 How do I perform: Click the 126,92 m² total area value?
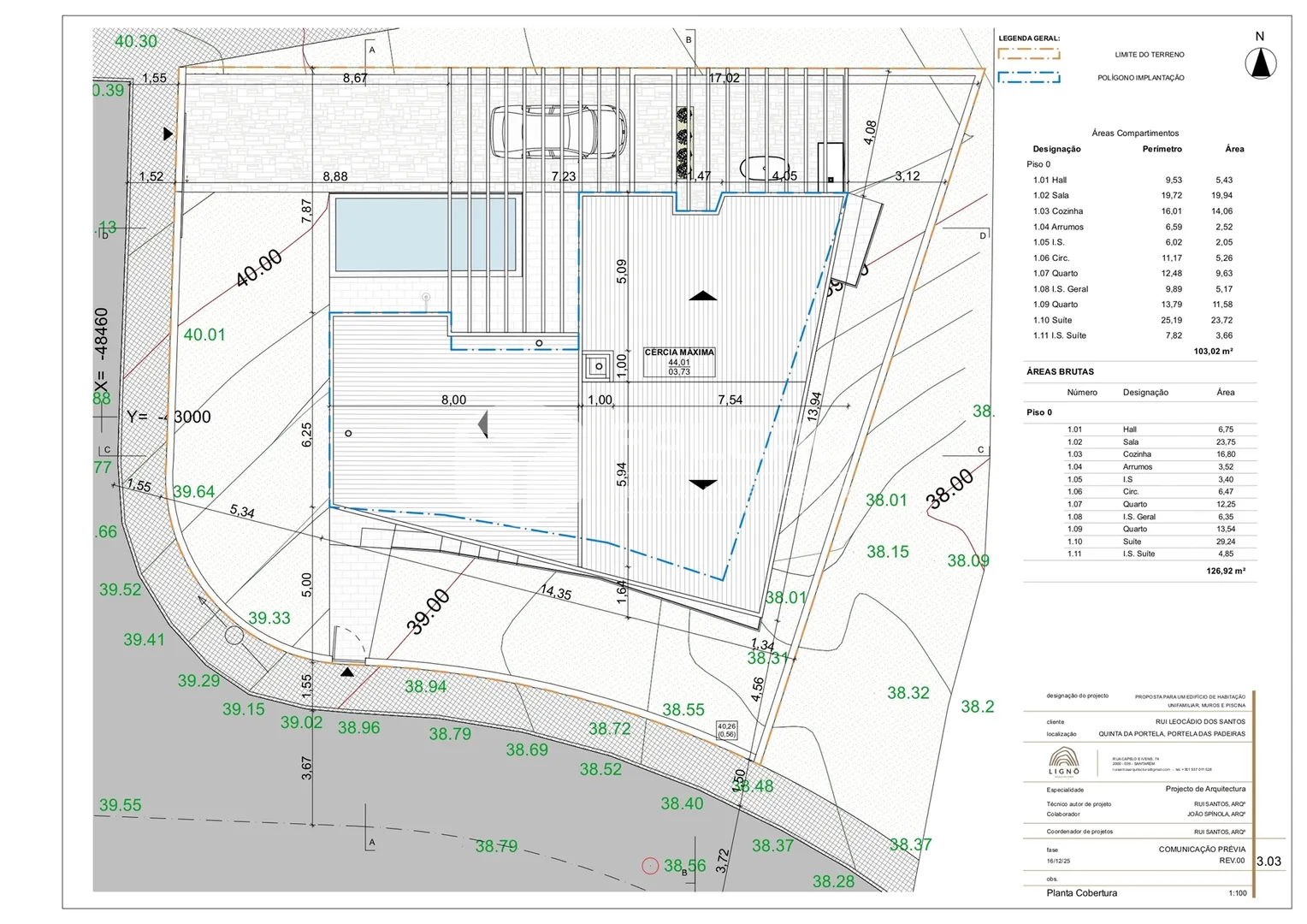pos(1225,571)
